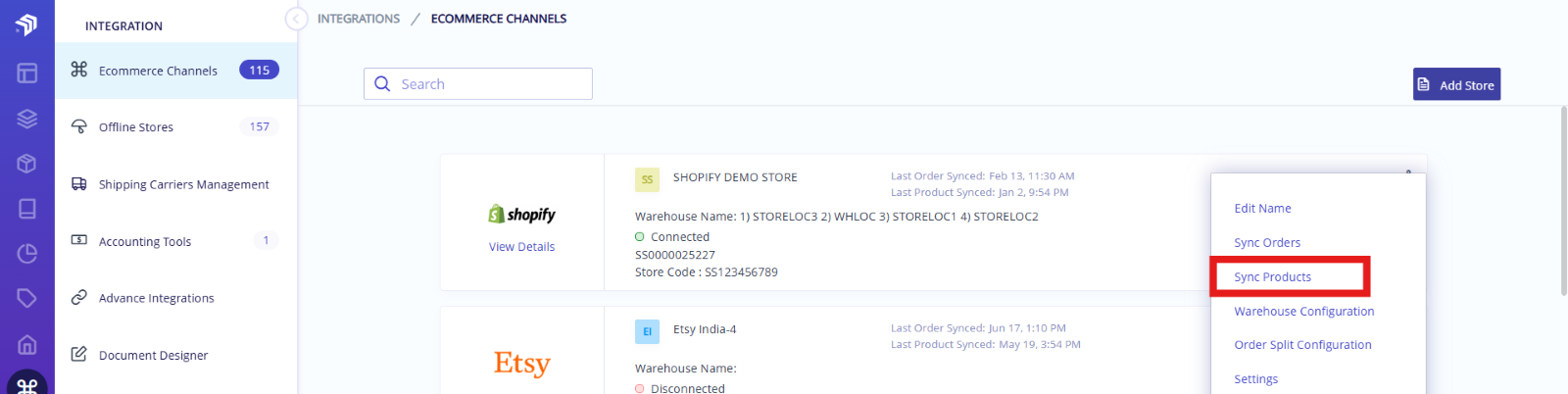The height and width of the screenshot is (394, 1568).
Task: Open the stacked layers icon in sidebar
Action: [x=26, y=119]
